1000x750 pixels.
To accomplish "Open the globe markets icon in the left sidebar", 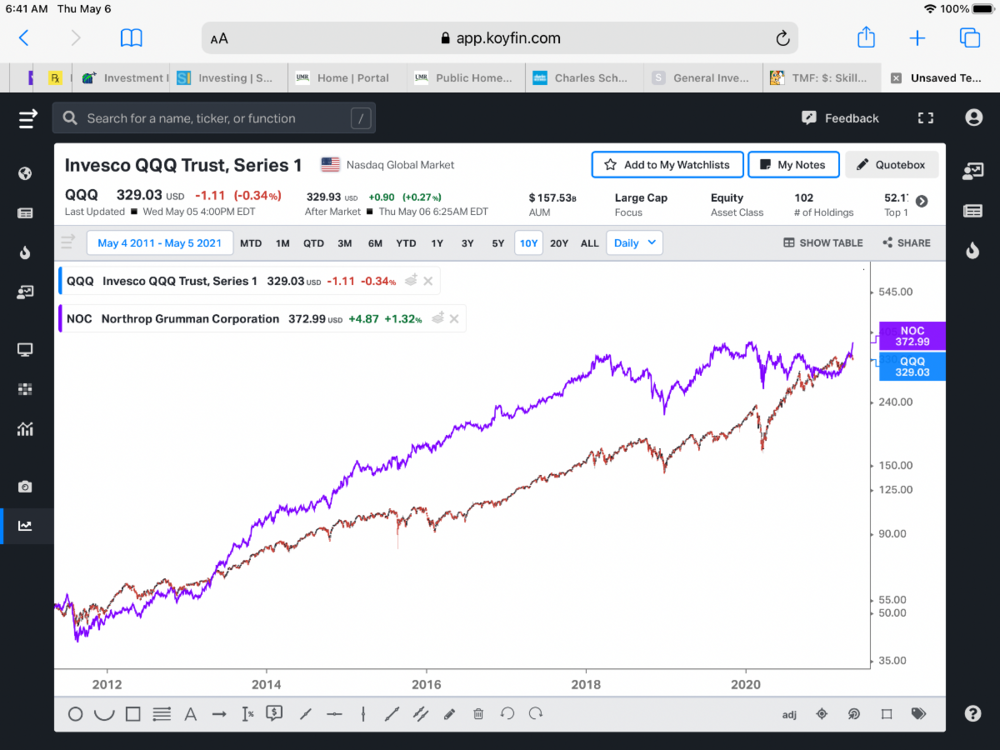I will click(25, 173).
